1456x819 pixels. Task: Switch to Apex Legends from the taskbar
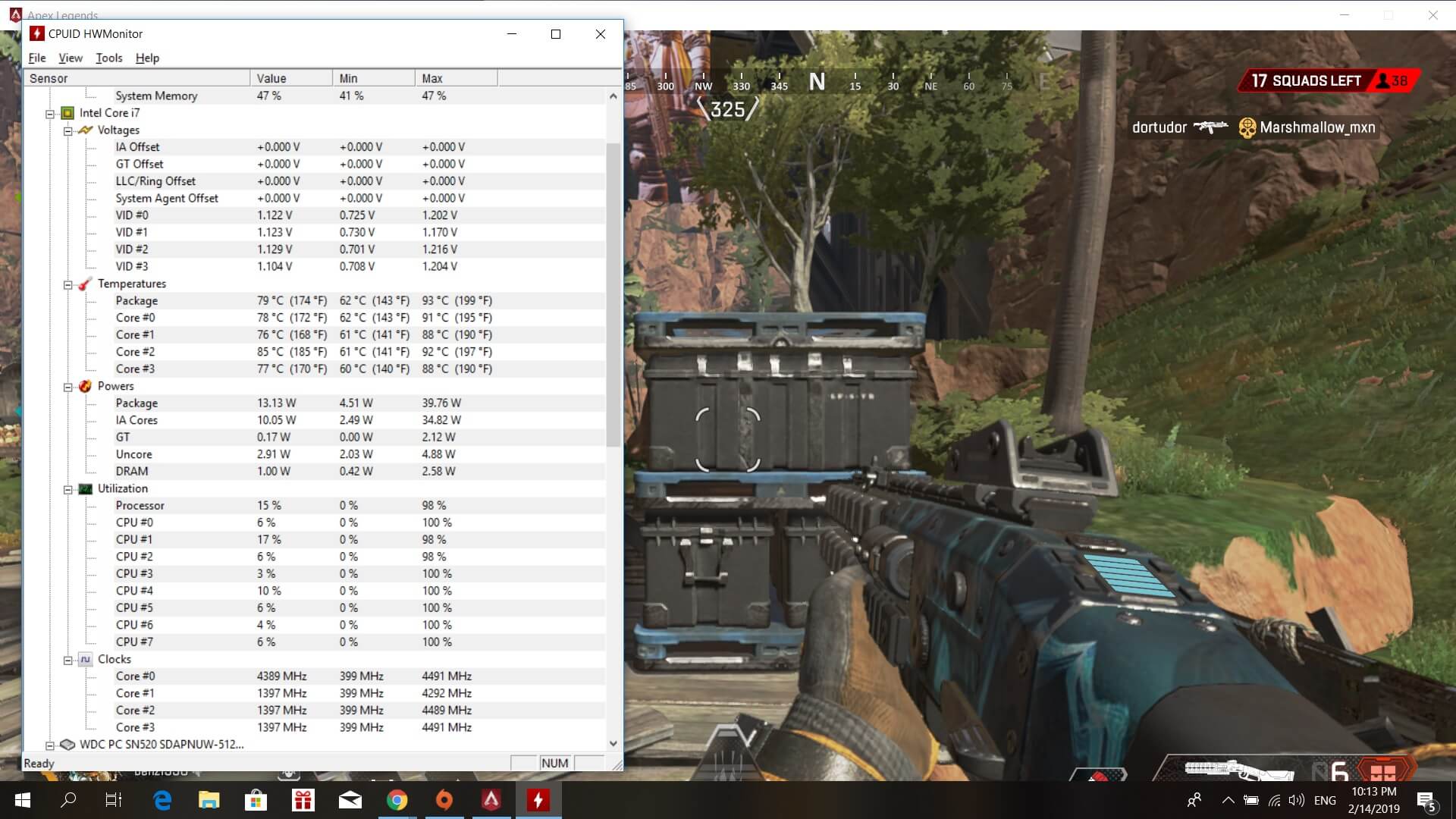(491, 800)
